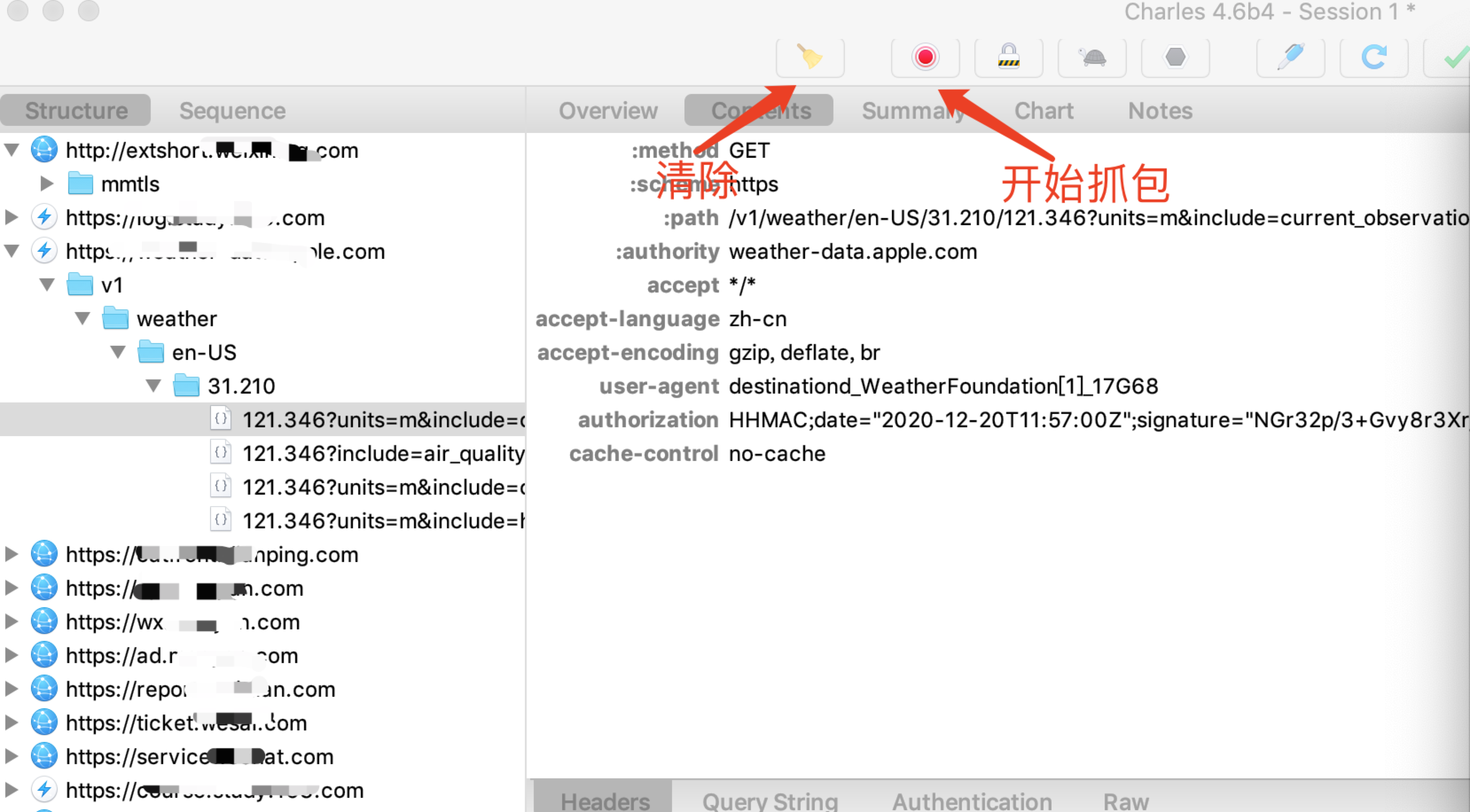Click the hexagon breakpoints icon
The image size is (1470, 812).
point(1175,57)
